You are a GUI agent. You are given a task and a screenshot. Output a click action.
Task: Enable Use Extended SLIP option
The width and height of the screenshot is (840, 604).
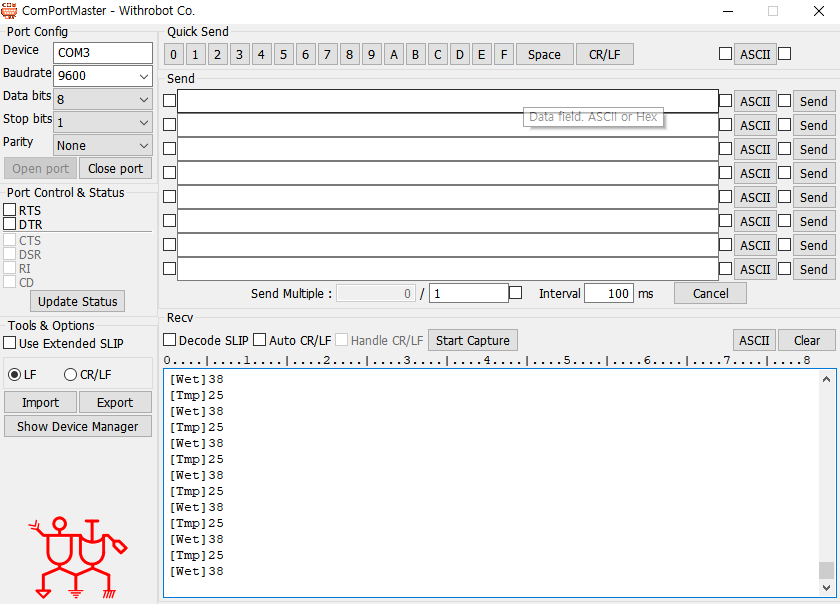(x=10, y=343)
